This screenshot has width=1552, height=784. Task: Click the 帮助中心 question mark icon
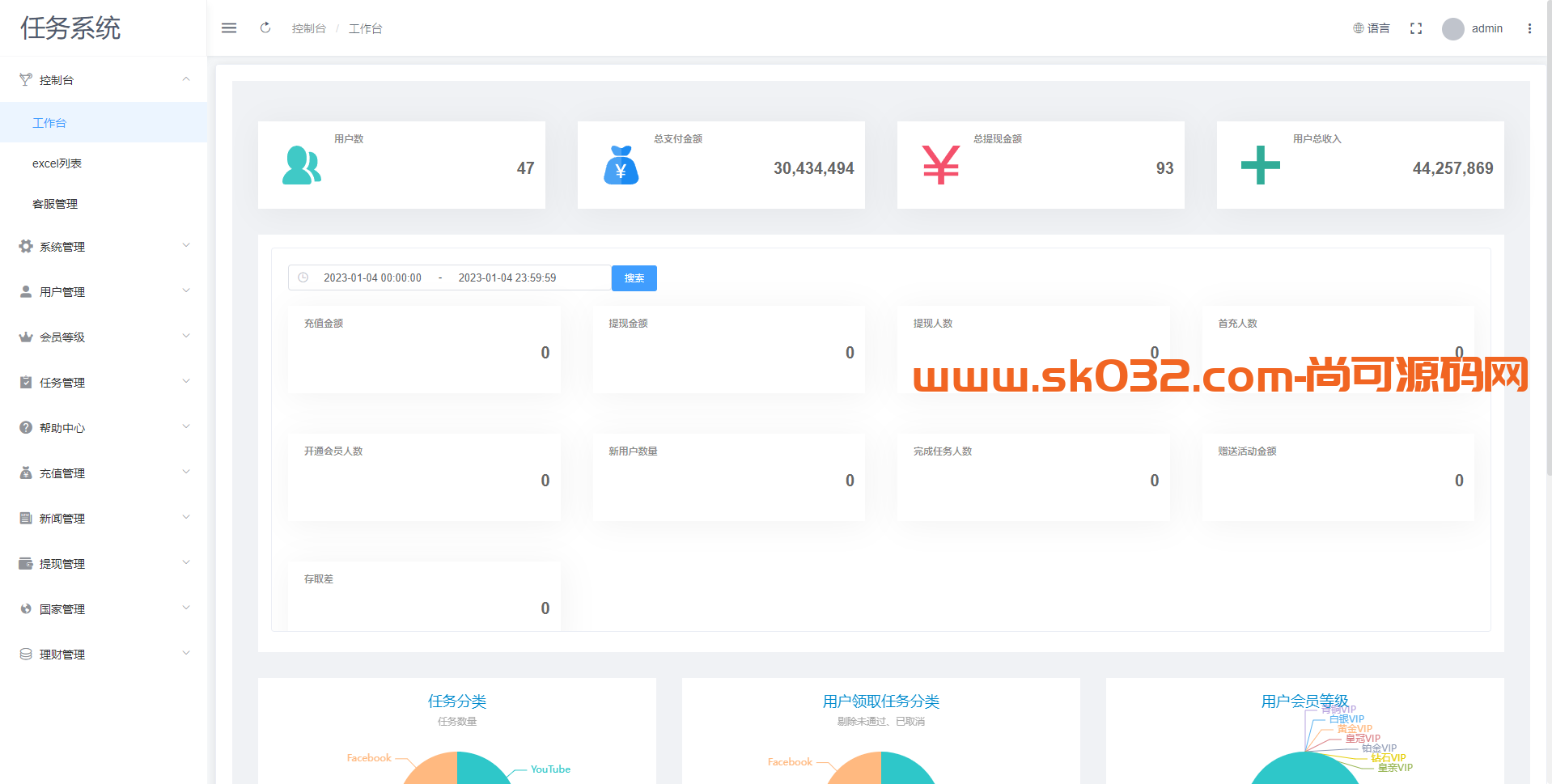[26, 427]
